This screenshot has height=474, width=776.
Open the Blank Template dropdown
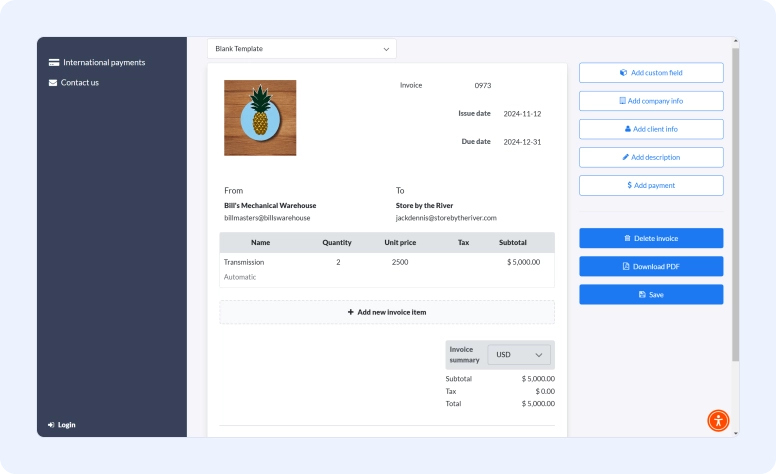coord(302,48)
